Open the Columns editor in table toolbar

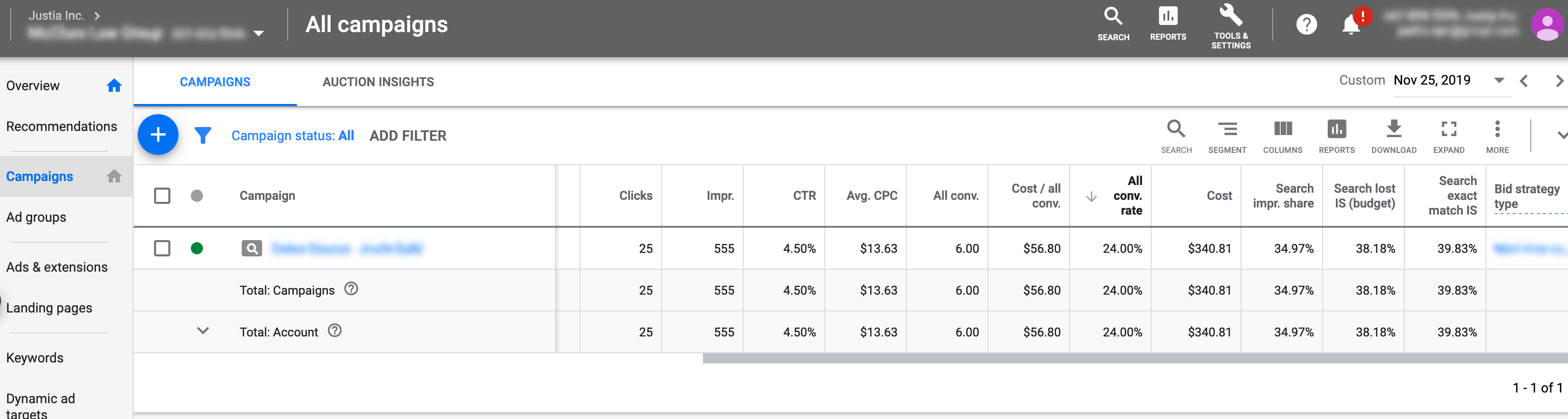[1282, 136]
